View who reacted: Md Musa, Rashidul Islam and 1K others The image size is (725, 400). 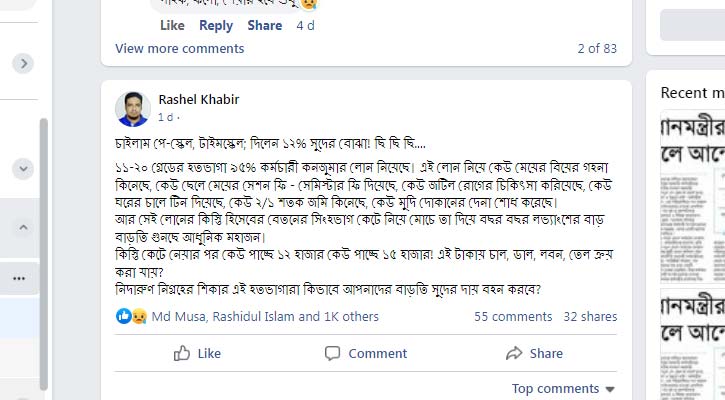[x=265, y=316]
